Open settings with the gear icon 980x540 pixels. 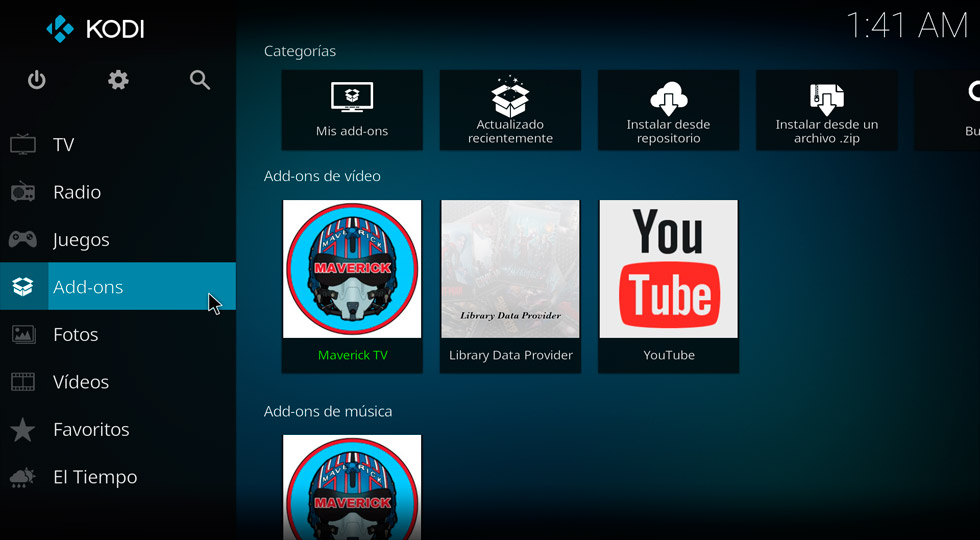point(118,80)
